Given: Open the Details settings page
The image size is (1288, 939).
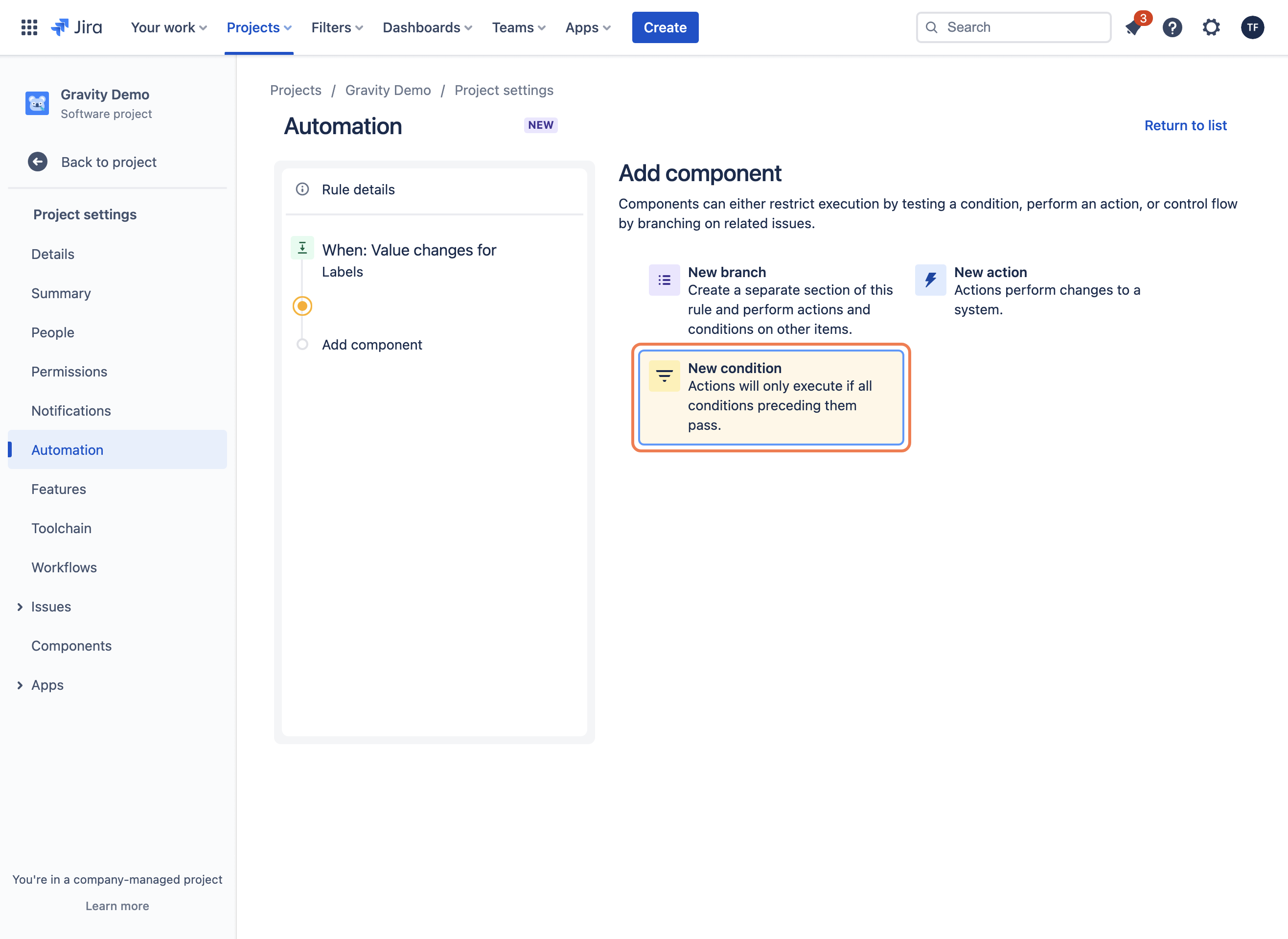Looking at the screenshot, I should coord(53,254).
